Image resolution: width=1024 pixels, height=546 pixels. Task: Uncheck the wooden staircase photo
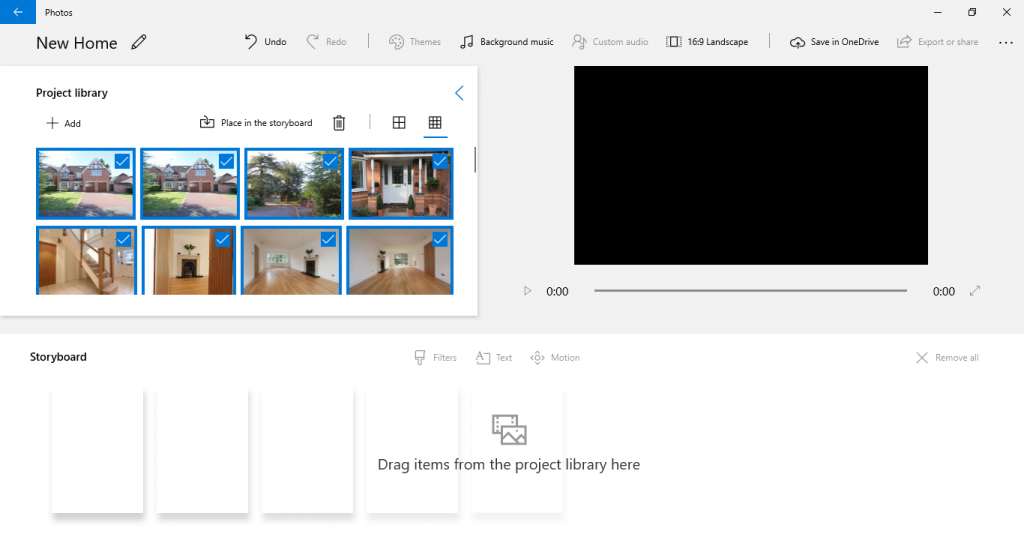point(123,240)
